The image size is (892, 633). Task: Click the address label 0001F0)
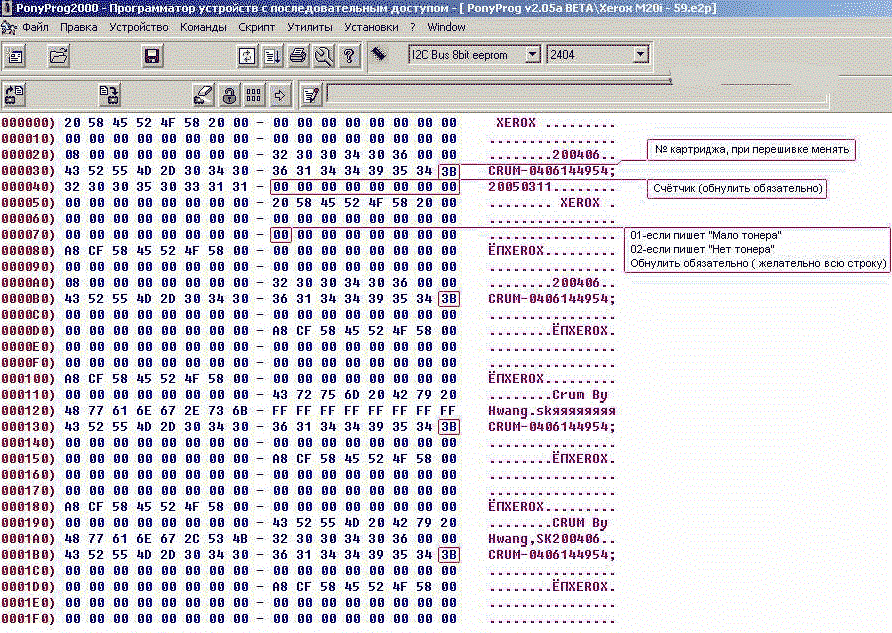[x=28, y=619]
